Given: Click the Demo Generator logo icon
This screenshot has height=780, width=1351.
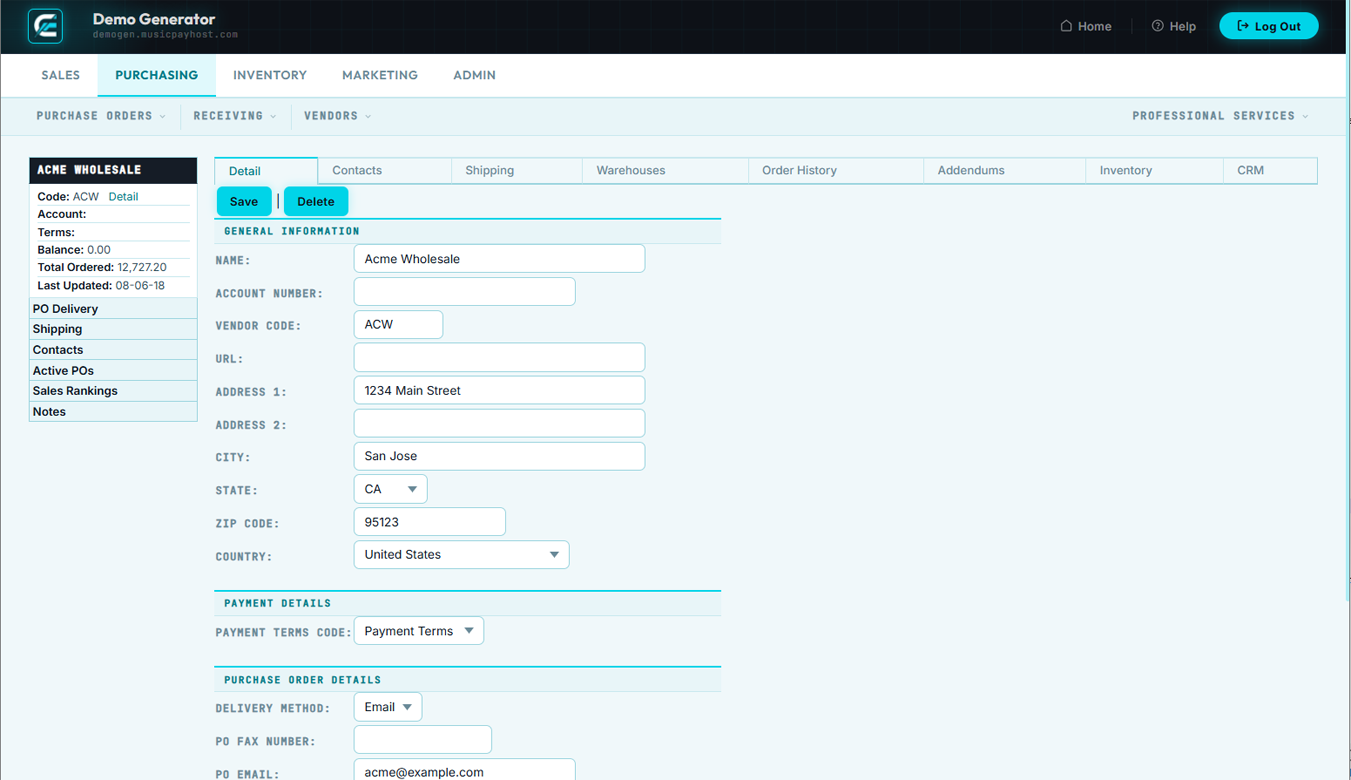Looking at the screenshot, I should point(45,26).
